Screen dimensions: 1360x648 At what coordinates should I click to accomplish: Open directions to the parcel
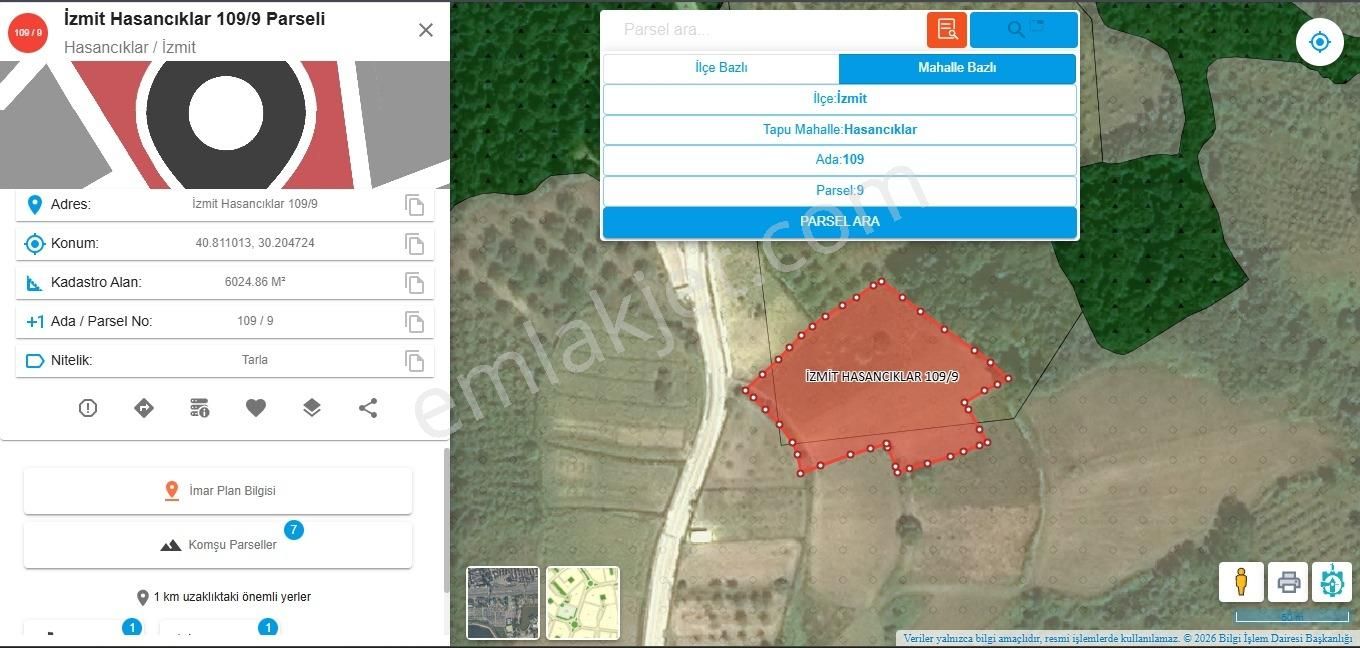(x=144, y=408)
